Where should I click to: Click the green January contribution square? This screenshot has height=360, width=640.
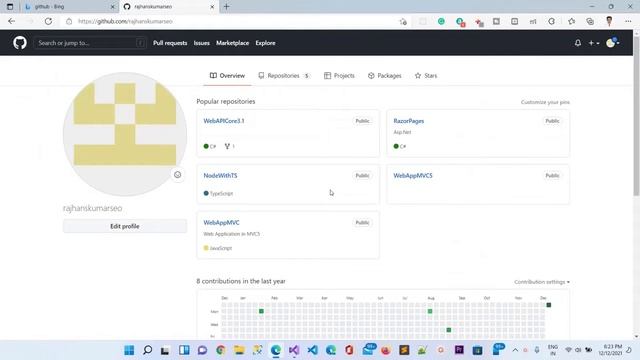pyautogui.click(x=261, y=311)
